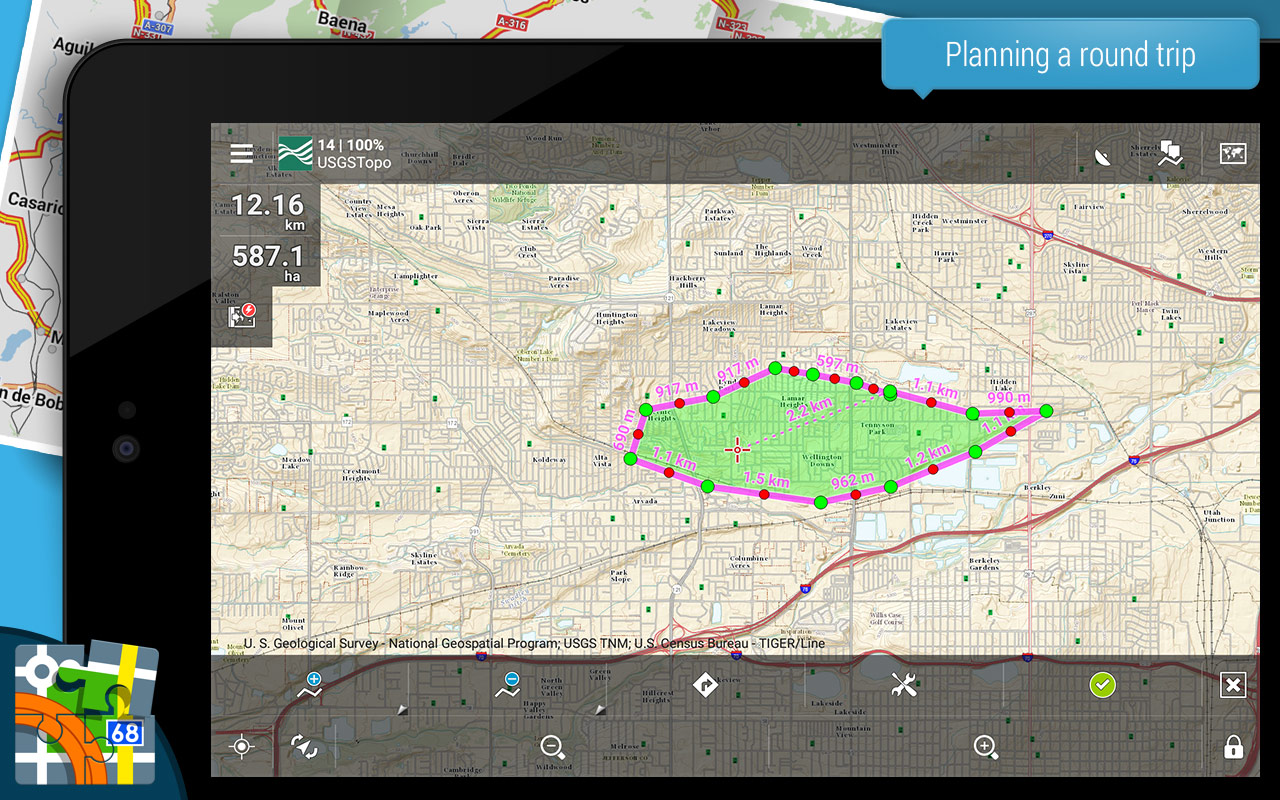Expand the add point options arrow
The height and width of the screenshot is (800, 1280).
[402, 709]
